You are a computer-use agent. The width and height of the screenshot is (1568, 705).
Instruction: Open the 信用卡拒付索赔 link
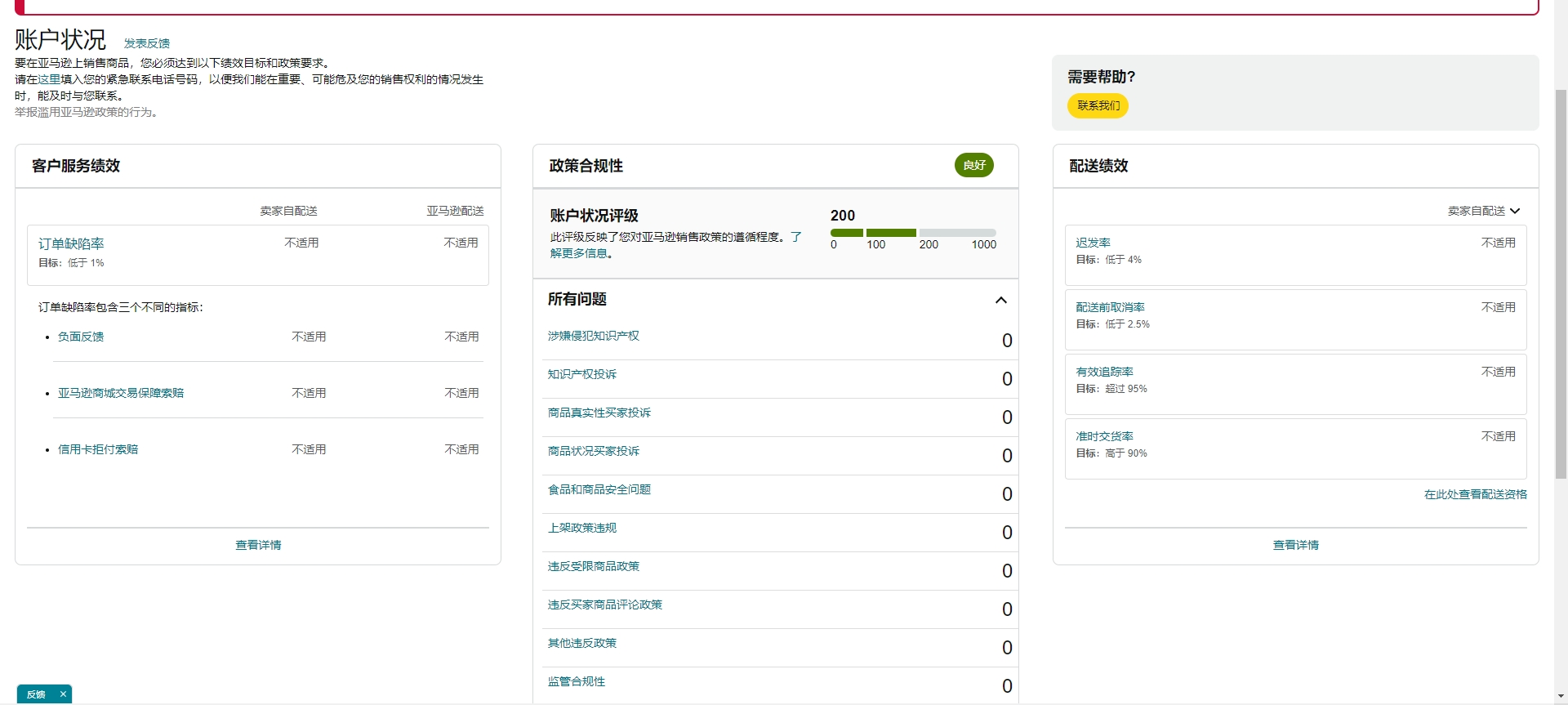[98, 449]
